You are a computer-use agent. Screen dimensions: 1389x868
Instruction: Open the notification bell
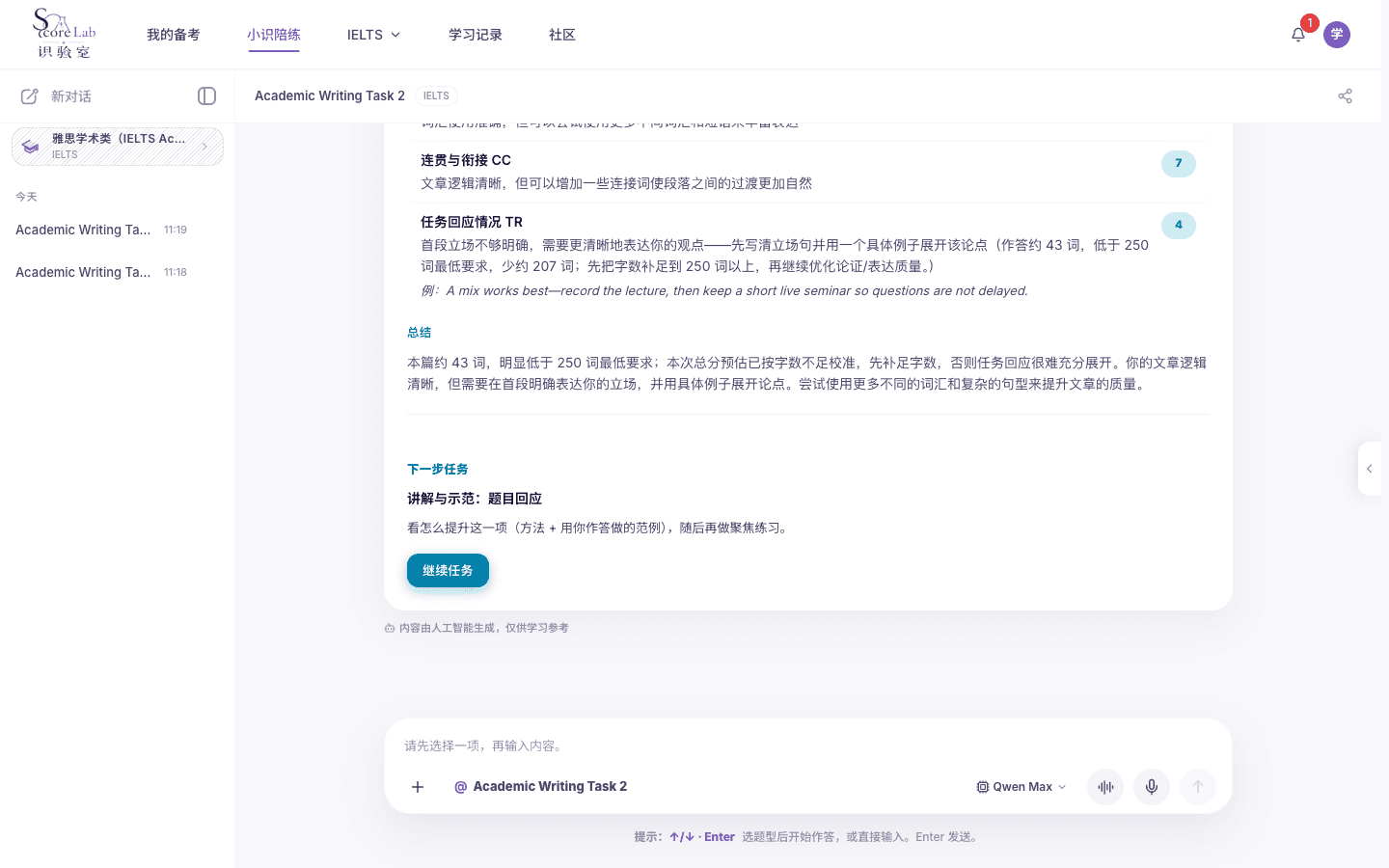pyautogui.click(x=1298, y=35)
